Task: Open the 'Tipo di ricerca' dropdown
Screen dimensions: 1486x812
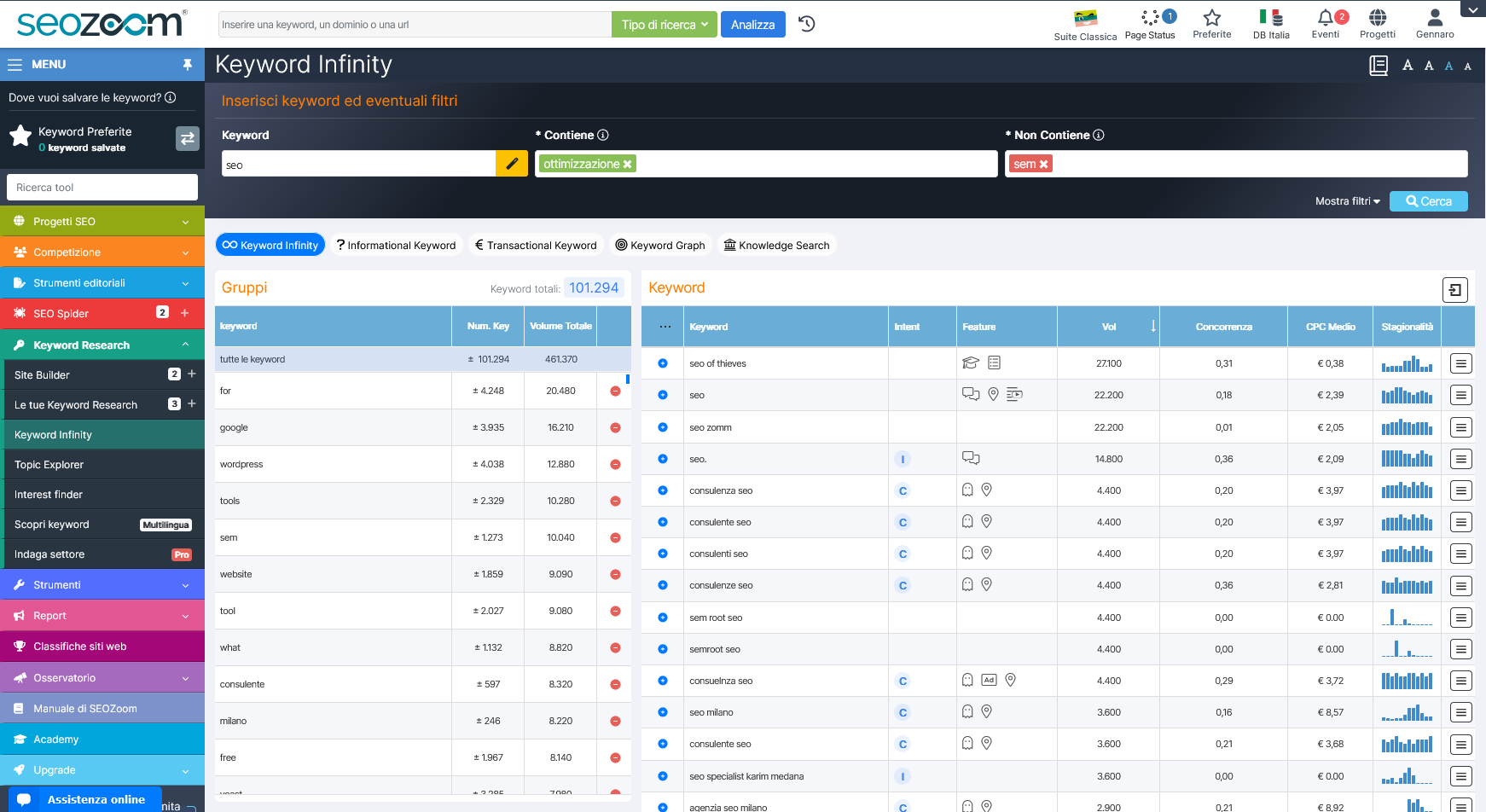Action: tap(665, 25)
